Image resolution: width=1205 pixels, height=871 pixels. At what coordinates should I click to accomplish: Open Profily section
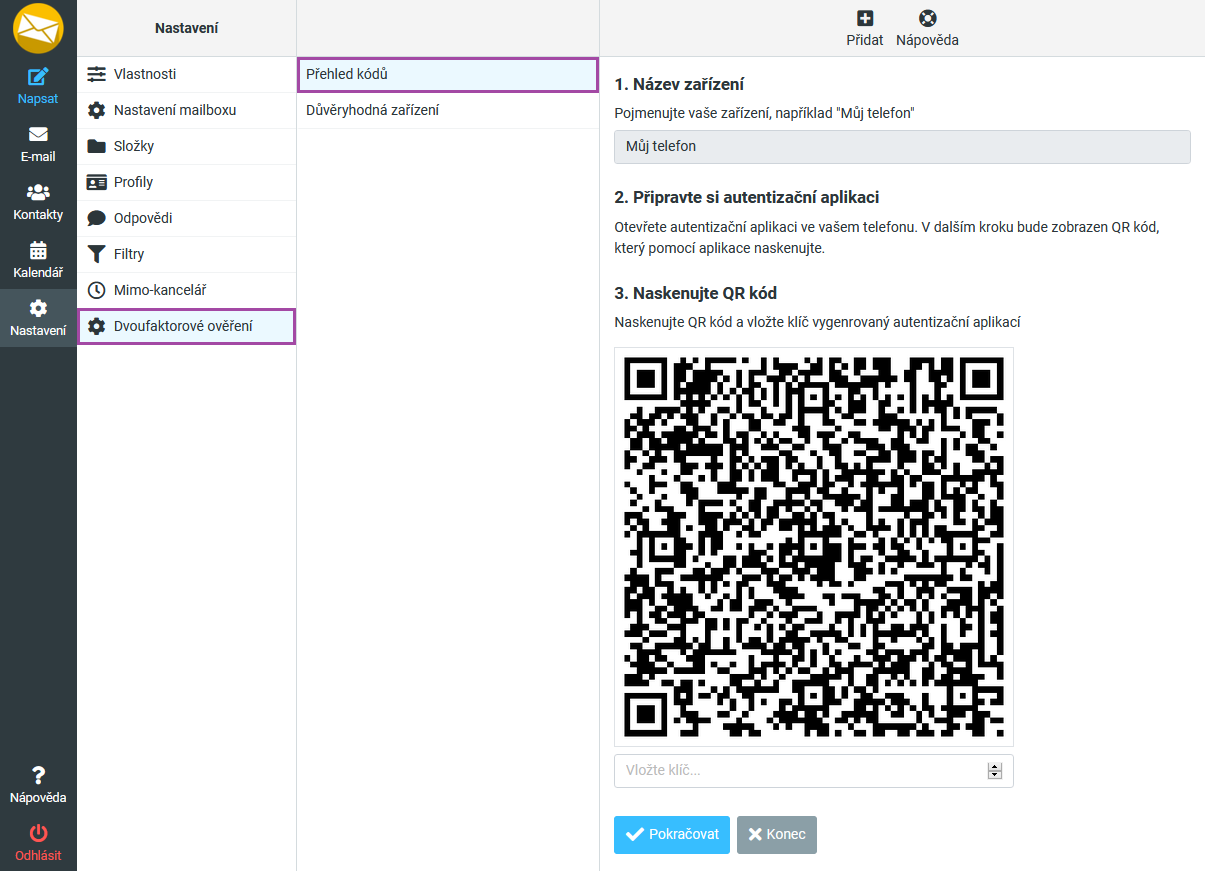[x=187, y=182]
